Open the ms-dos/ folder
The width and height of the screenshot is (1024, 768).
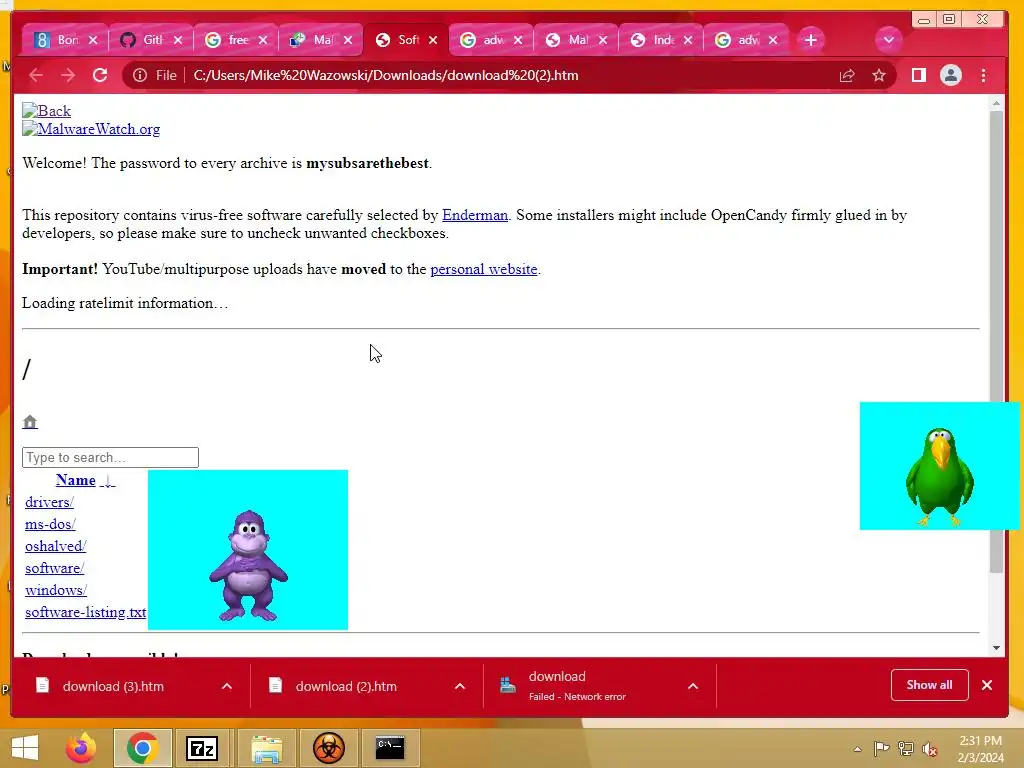(50, 524)
